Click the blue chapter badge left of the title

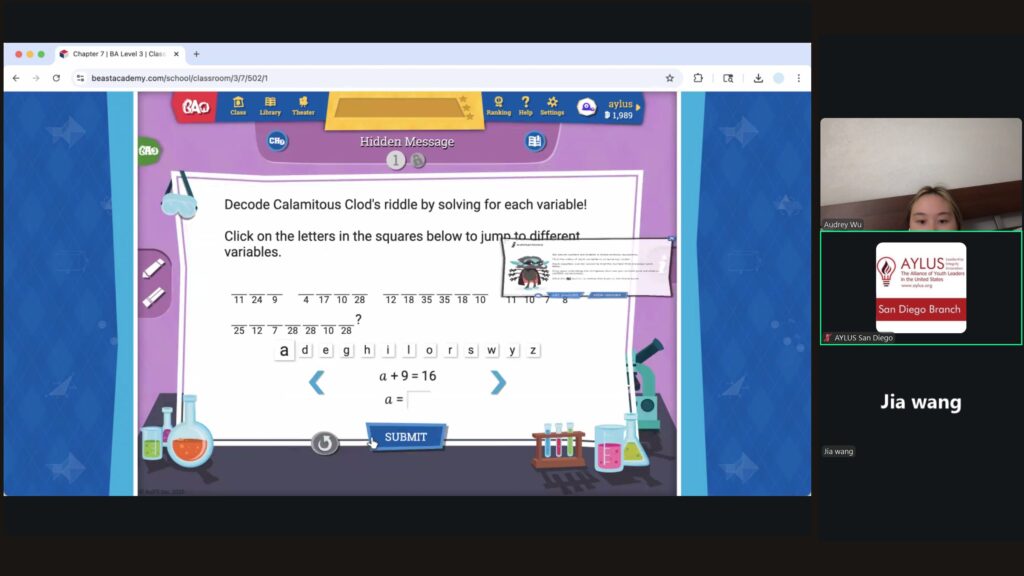coord(277,142)
